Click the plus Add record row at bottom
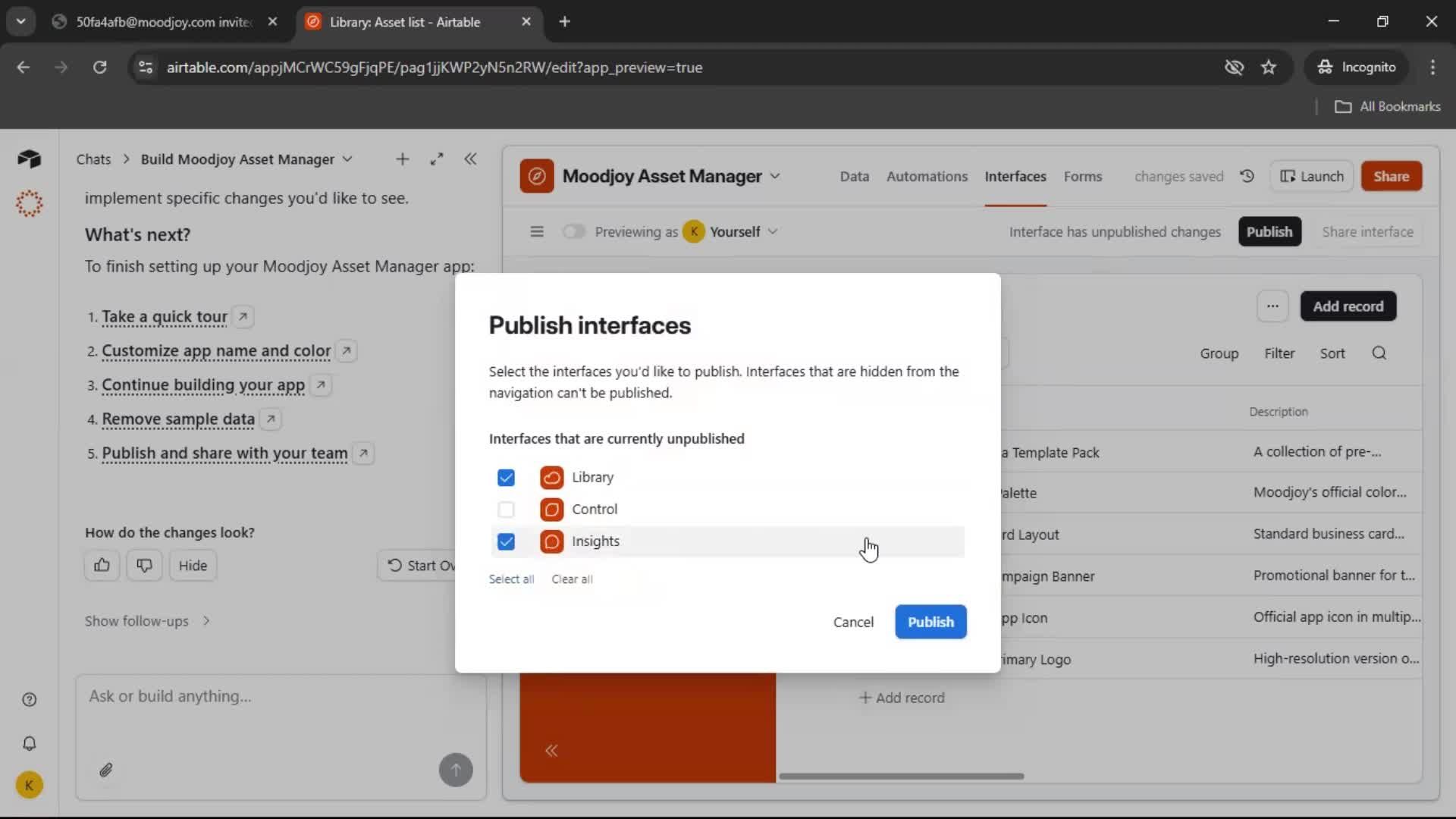The height and width of the screenshot is (819, 1456). pyautogui.click(x=902, y=698)
